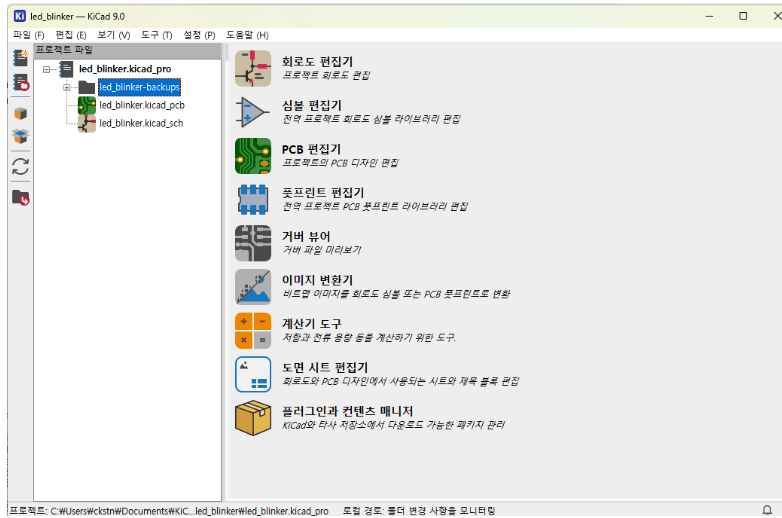782x518 pixels.
Task: Launch the Image Converter (이미지 변환기) icon
Action: click(253, 287)
